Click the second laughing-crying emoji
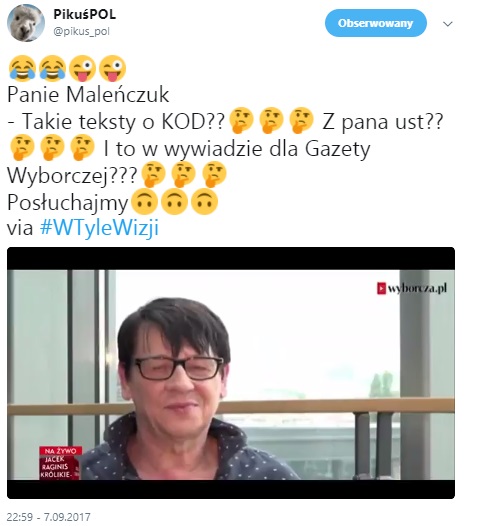 pos(52,69)
